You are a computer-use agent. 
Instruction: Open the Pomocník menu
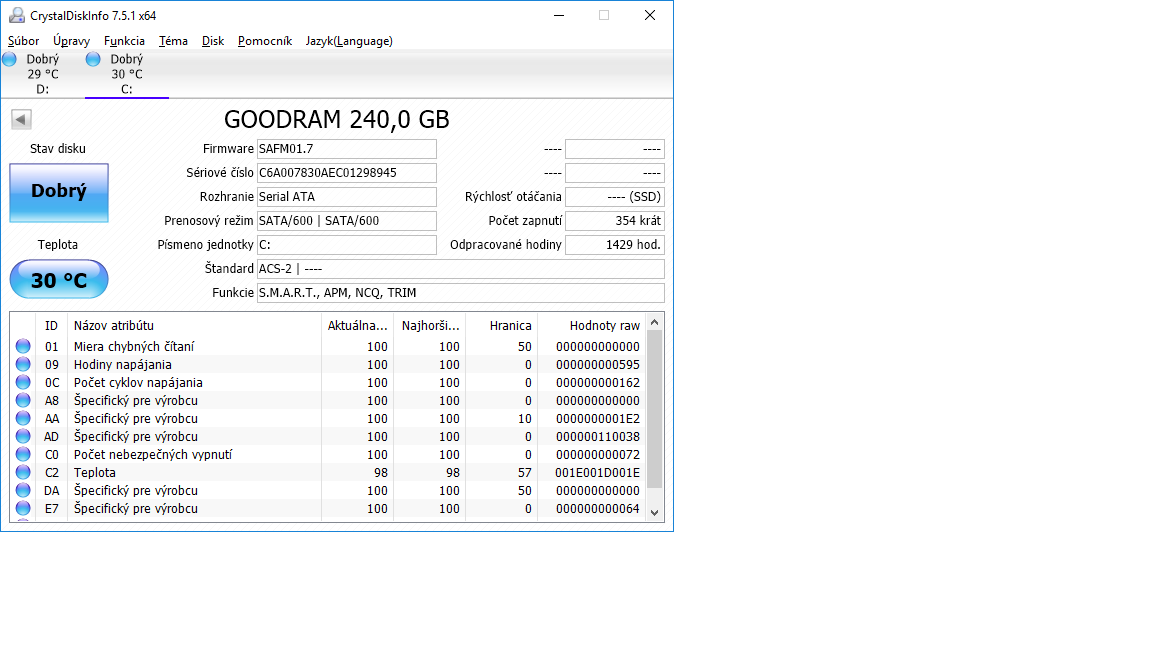pyautogui.click(x=264, y=41)
